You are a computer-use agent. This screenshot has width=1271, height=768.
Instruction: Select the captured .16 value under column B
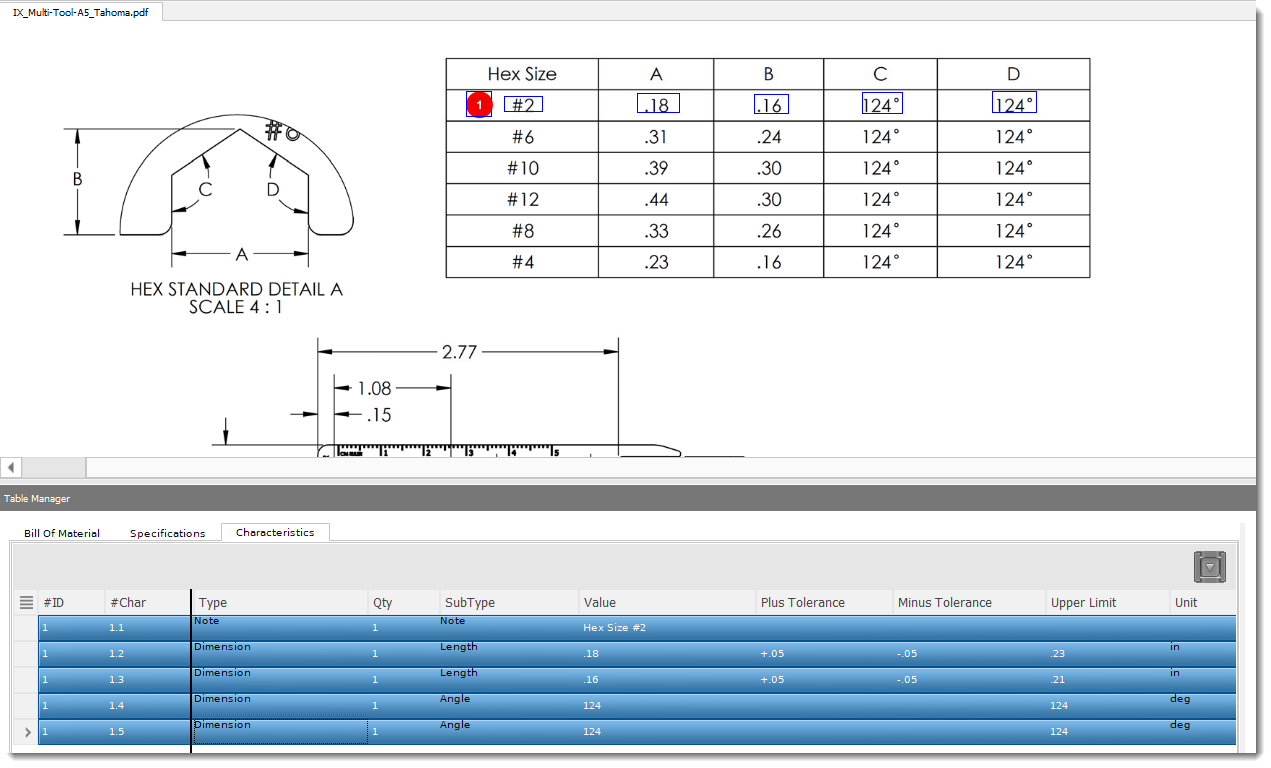[769, 103]
